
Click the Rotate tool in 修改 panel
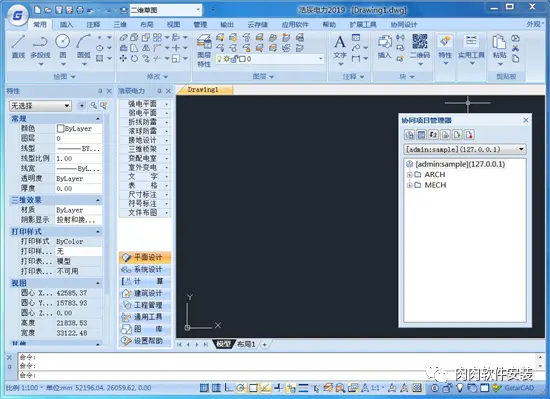[134, 59]
